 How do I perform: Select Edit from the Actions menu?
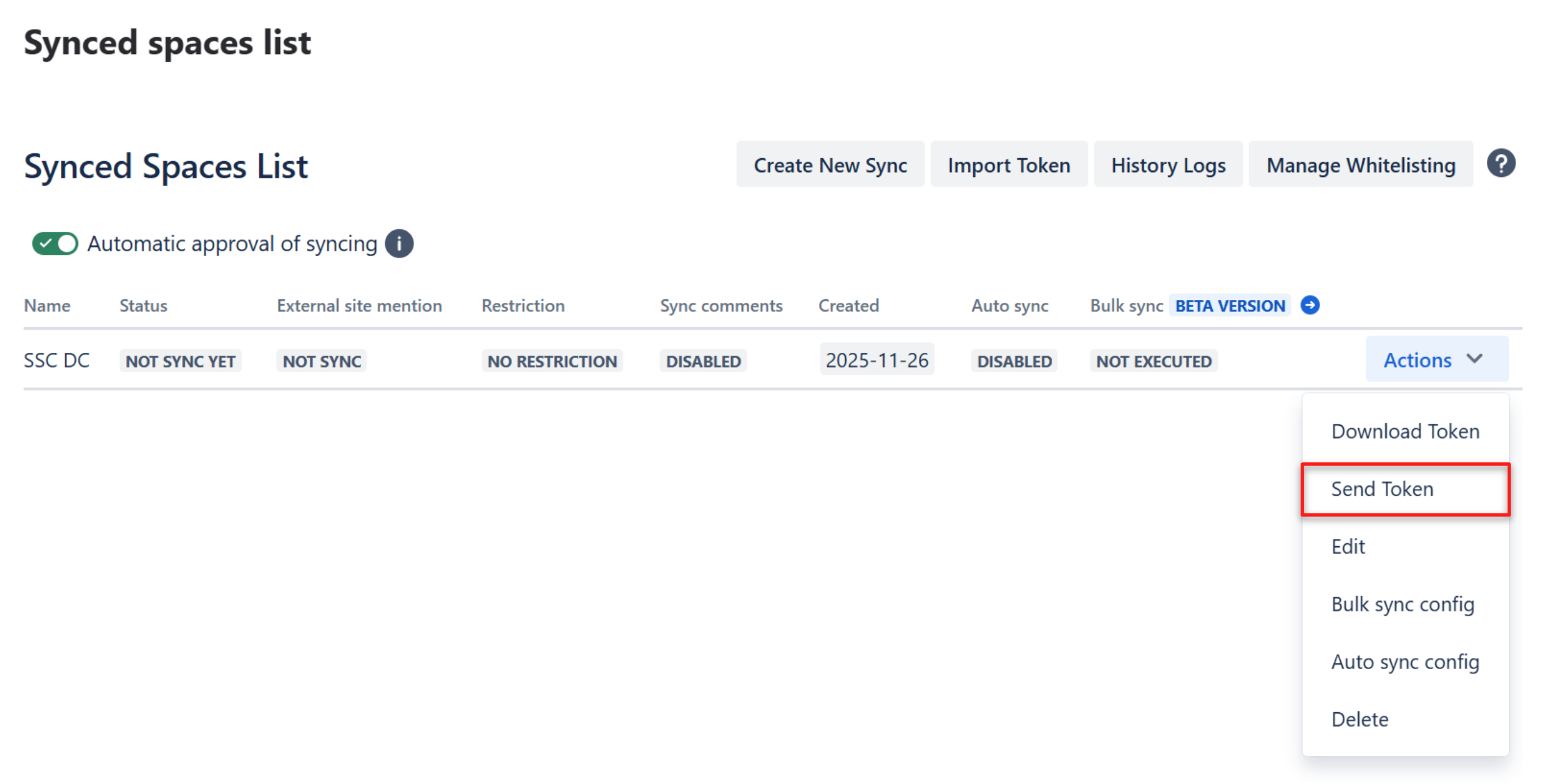[1347, 546]
